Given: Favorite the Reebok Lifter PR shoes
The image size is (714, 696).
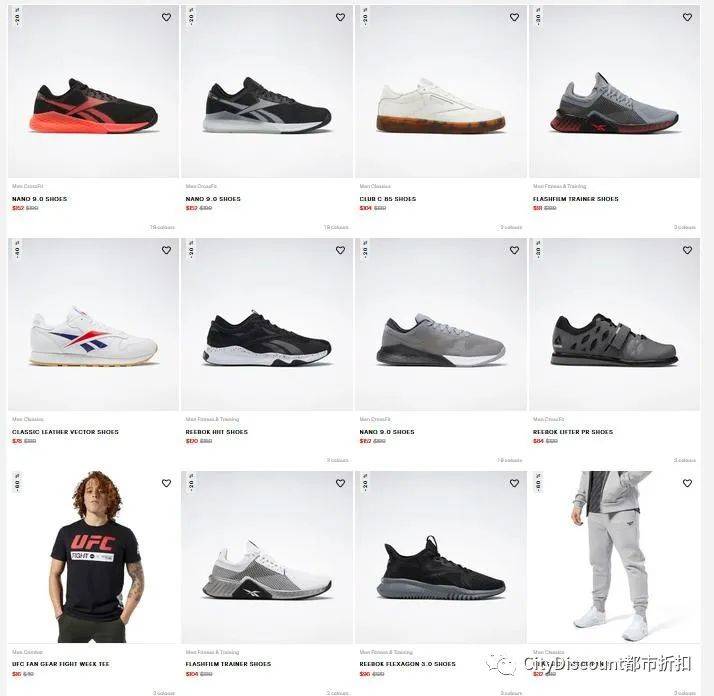Looking at the screenshot, I should (x=688, y=250).
